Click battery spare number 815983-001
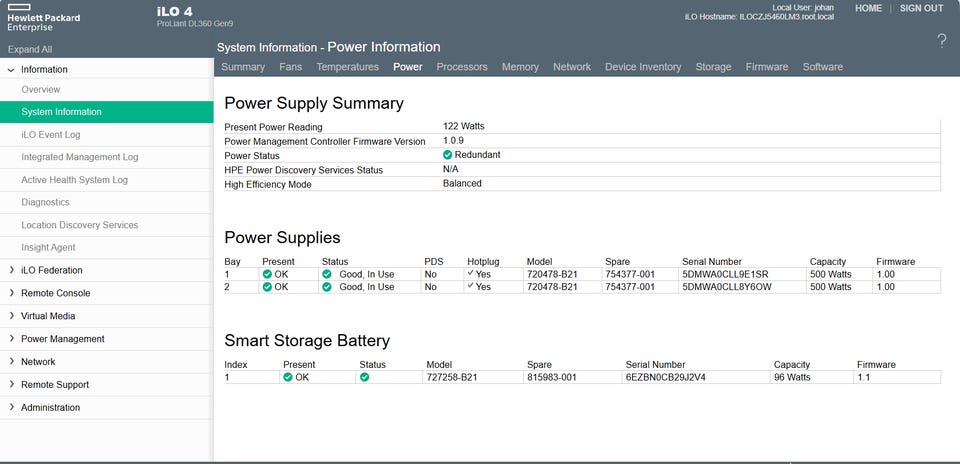 (x=552, y=378)
